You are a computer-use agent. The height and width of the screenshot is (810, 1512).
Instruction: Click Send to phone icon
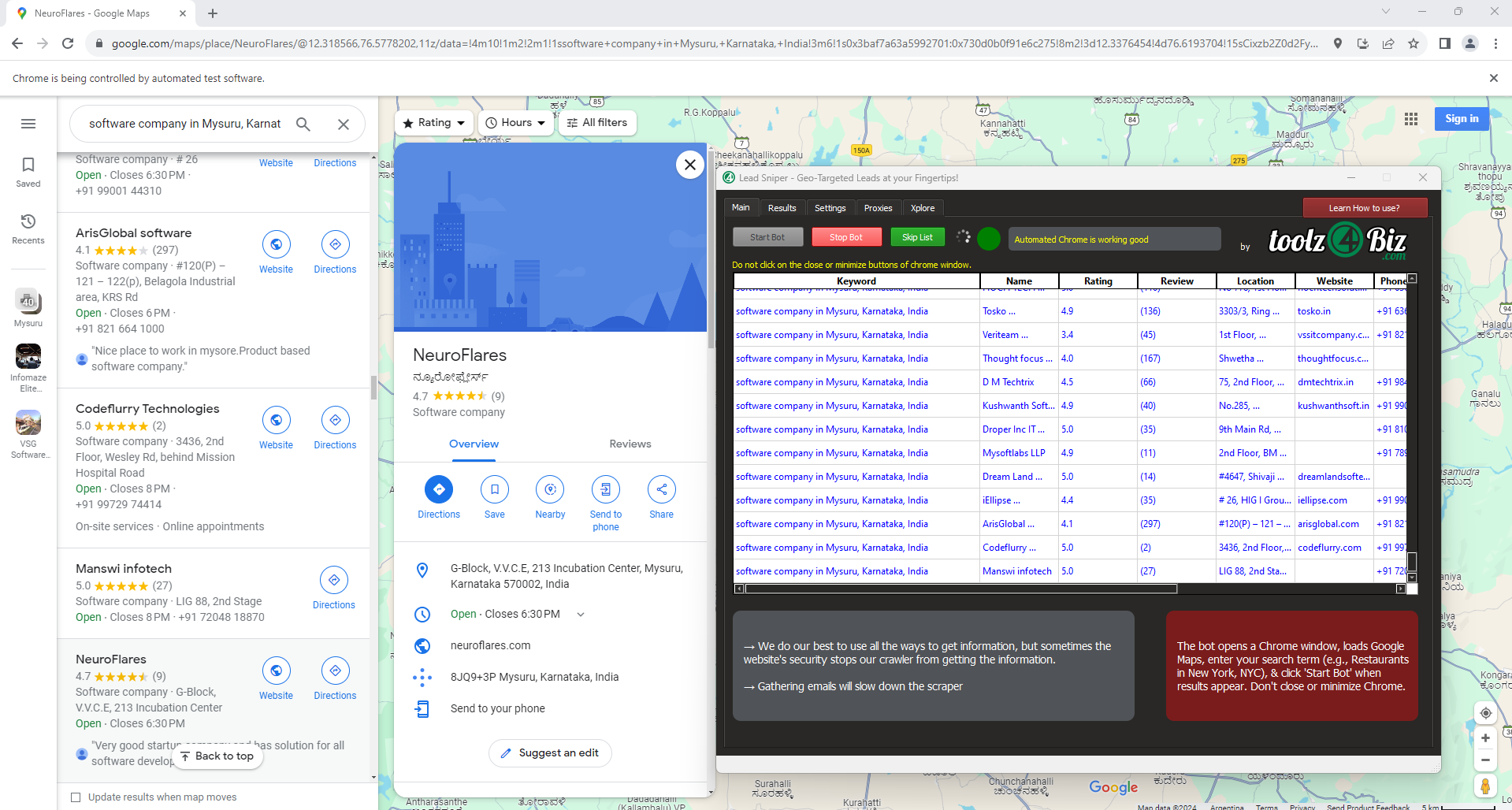606,489
